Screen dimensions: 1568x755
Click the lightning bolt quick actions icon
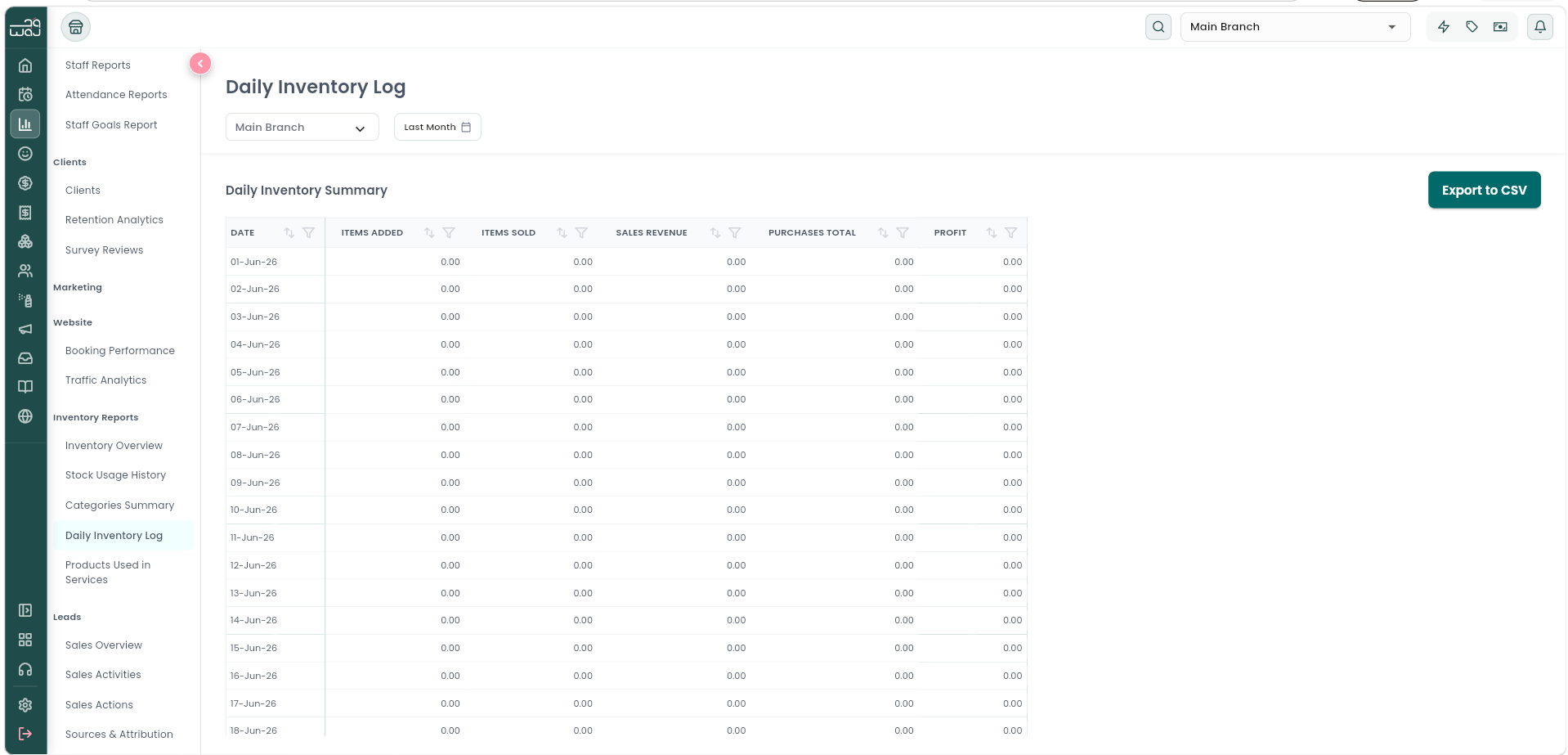point(1444,27)
